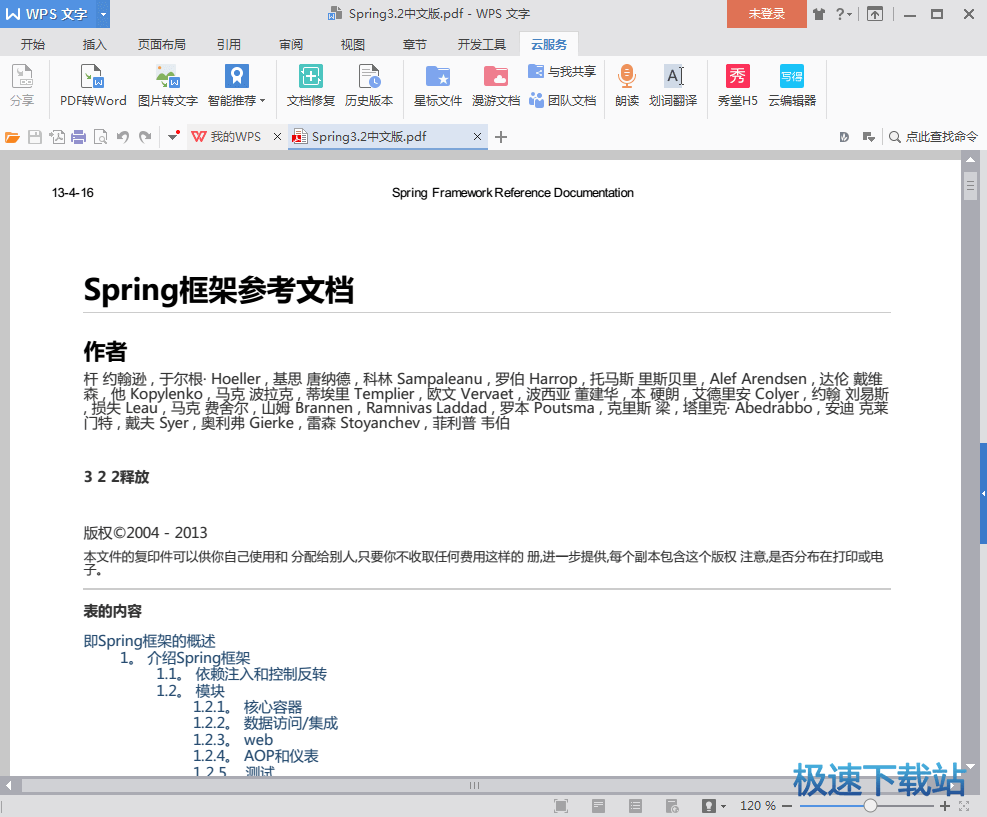
Task: Click the vertical scrollbar thumb
Action: click(970, 188)
